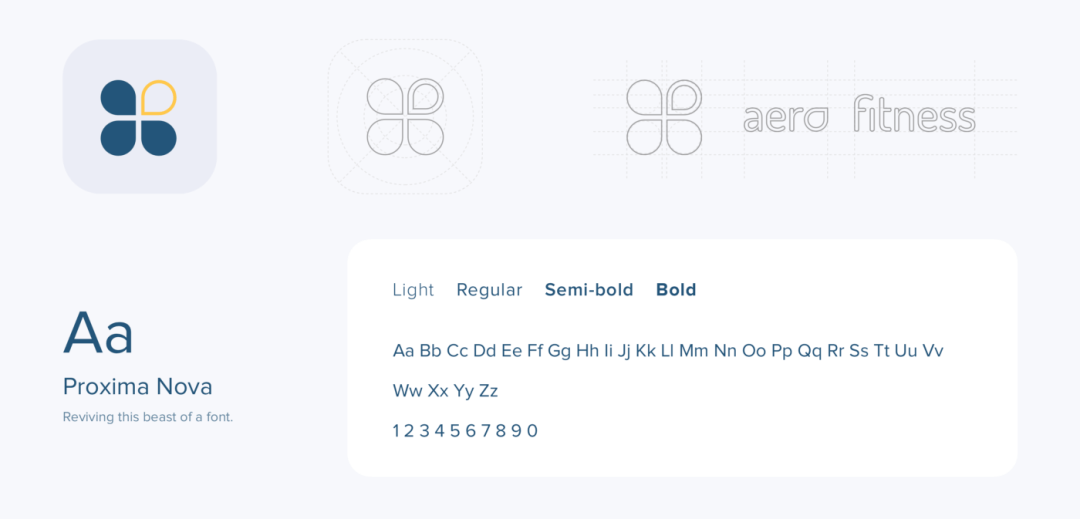Click the "Reviving this beast of a font." caption
Image resolution: width=1080 pixels, height=519 pixels.
tap(147, 417)
